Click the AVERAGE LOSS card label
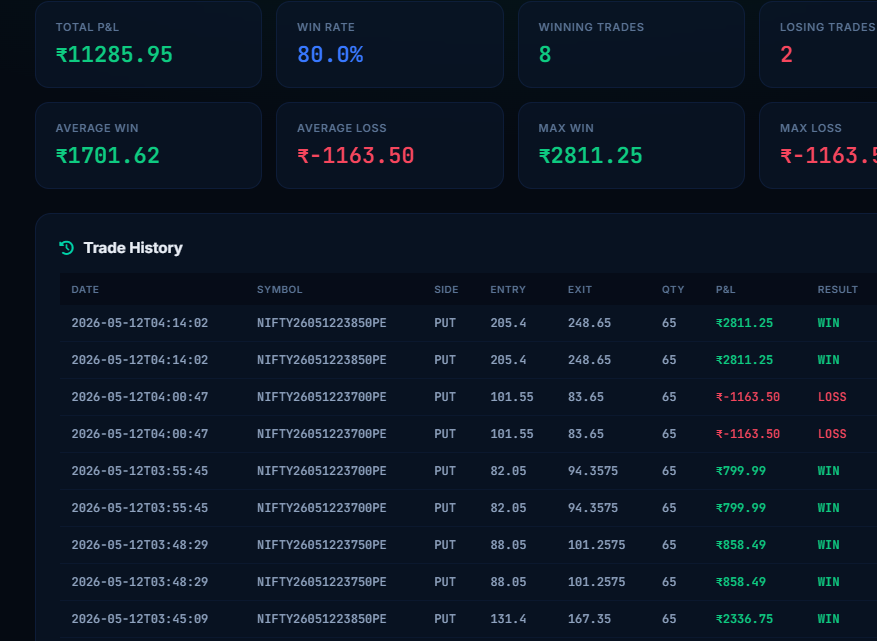Image resolution: width=877 pixels, height=641 pixels. [x=342, y=128]
